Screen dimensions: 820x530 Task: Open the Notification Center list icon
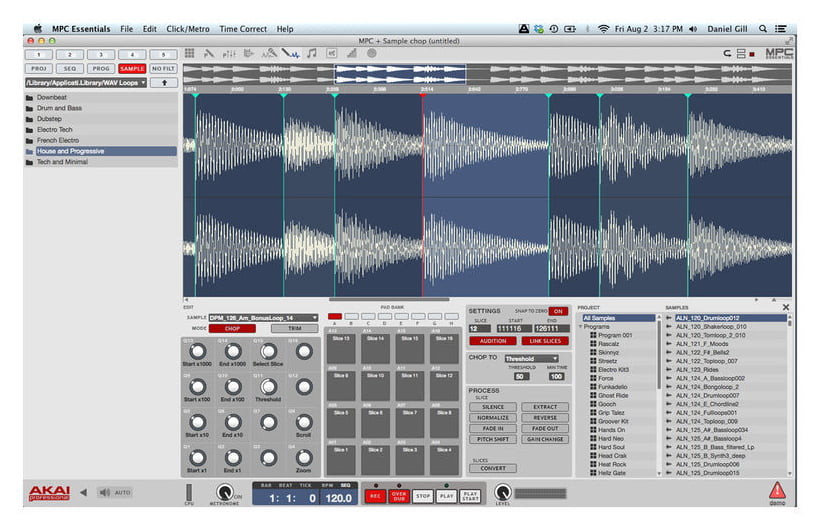[781, 29]
